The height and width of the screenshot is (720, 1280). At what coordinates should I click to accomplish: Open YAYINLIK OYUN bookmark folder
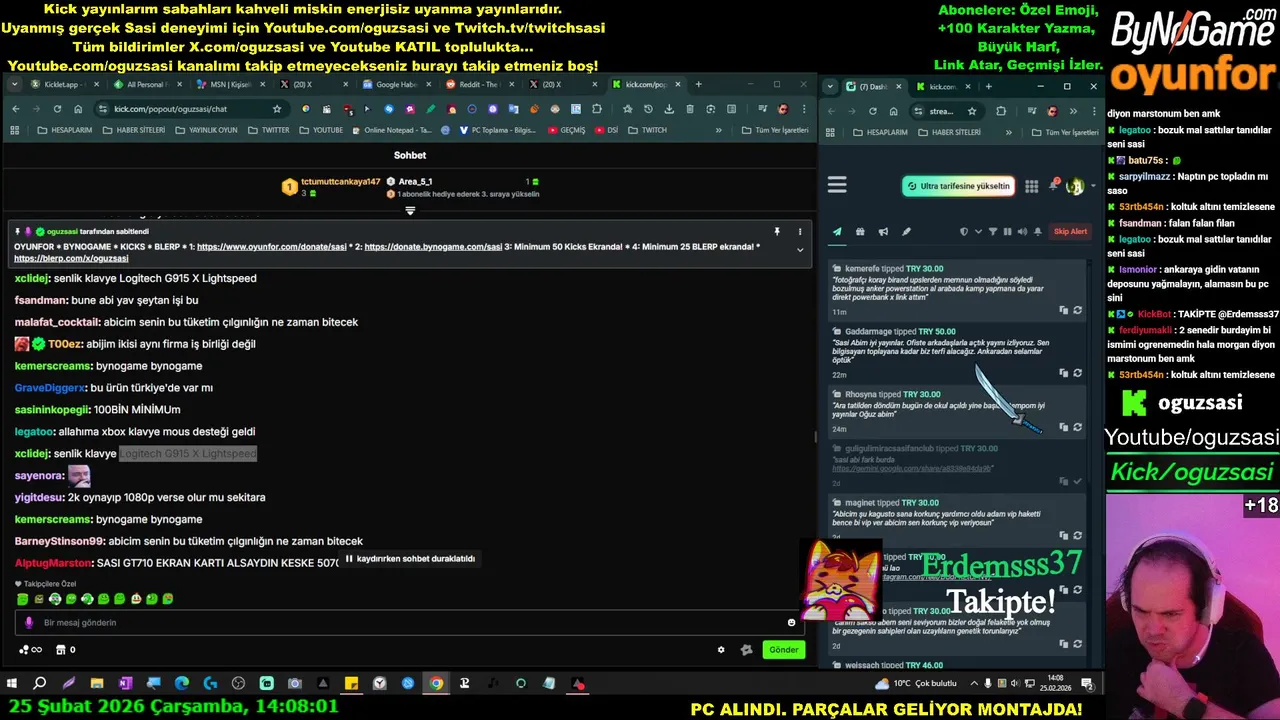tap(205, 130)
